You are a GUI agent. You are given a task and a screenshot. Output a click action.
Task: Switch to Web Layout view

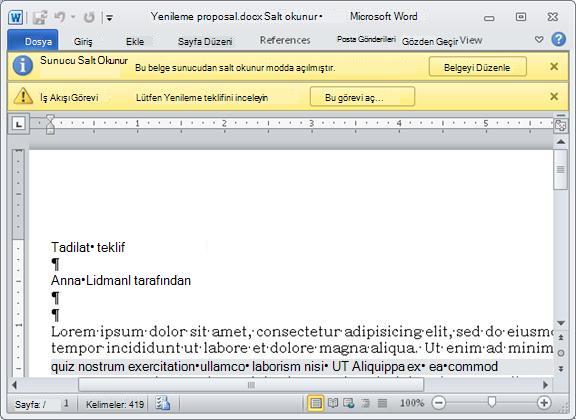pos(348,403)
